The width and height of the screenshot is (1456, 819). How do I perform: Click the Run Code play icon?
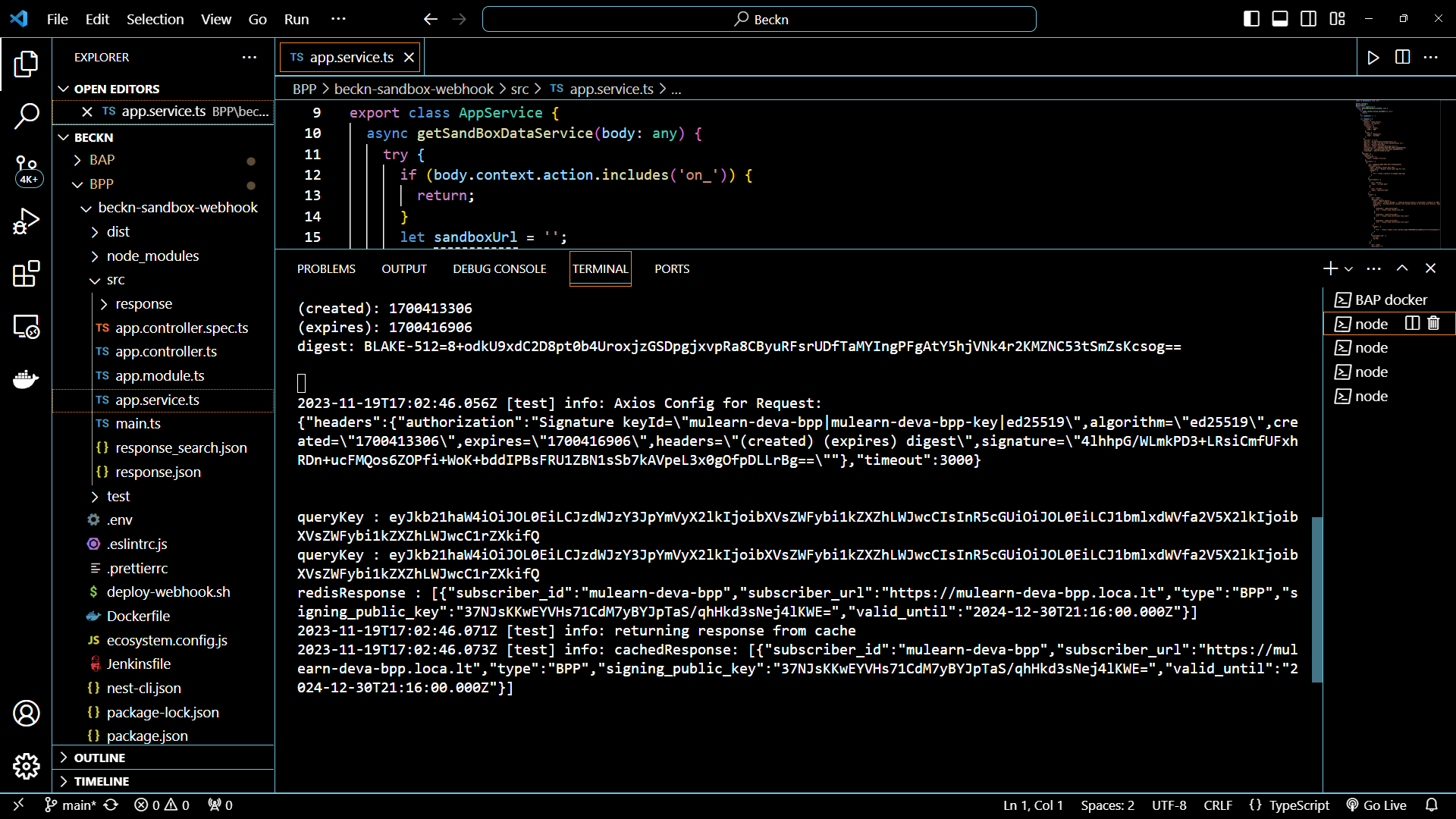[1373, 58]
